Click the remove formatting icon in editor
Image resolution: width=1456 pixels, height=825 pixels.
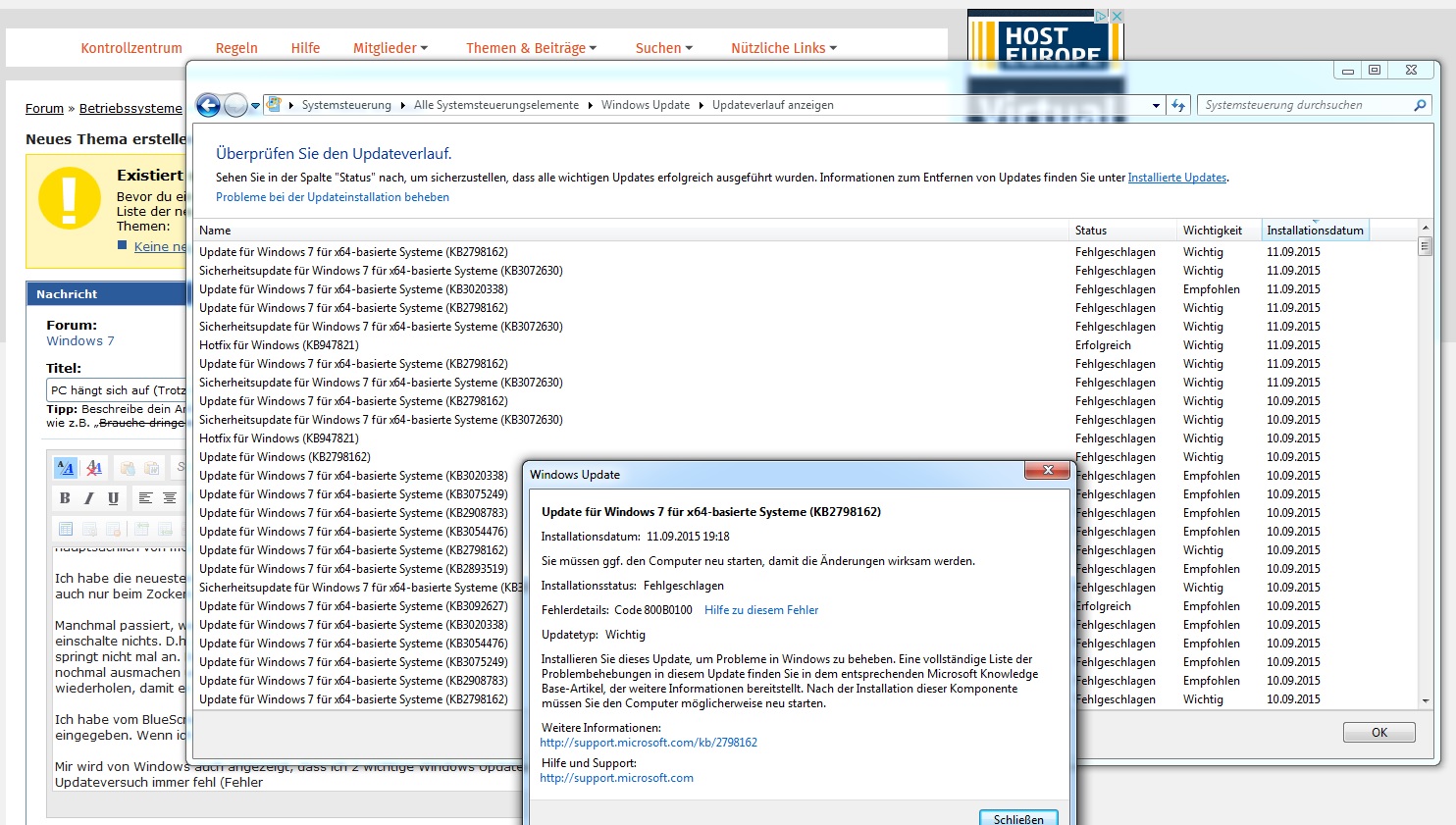94,468
